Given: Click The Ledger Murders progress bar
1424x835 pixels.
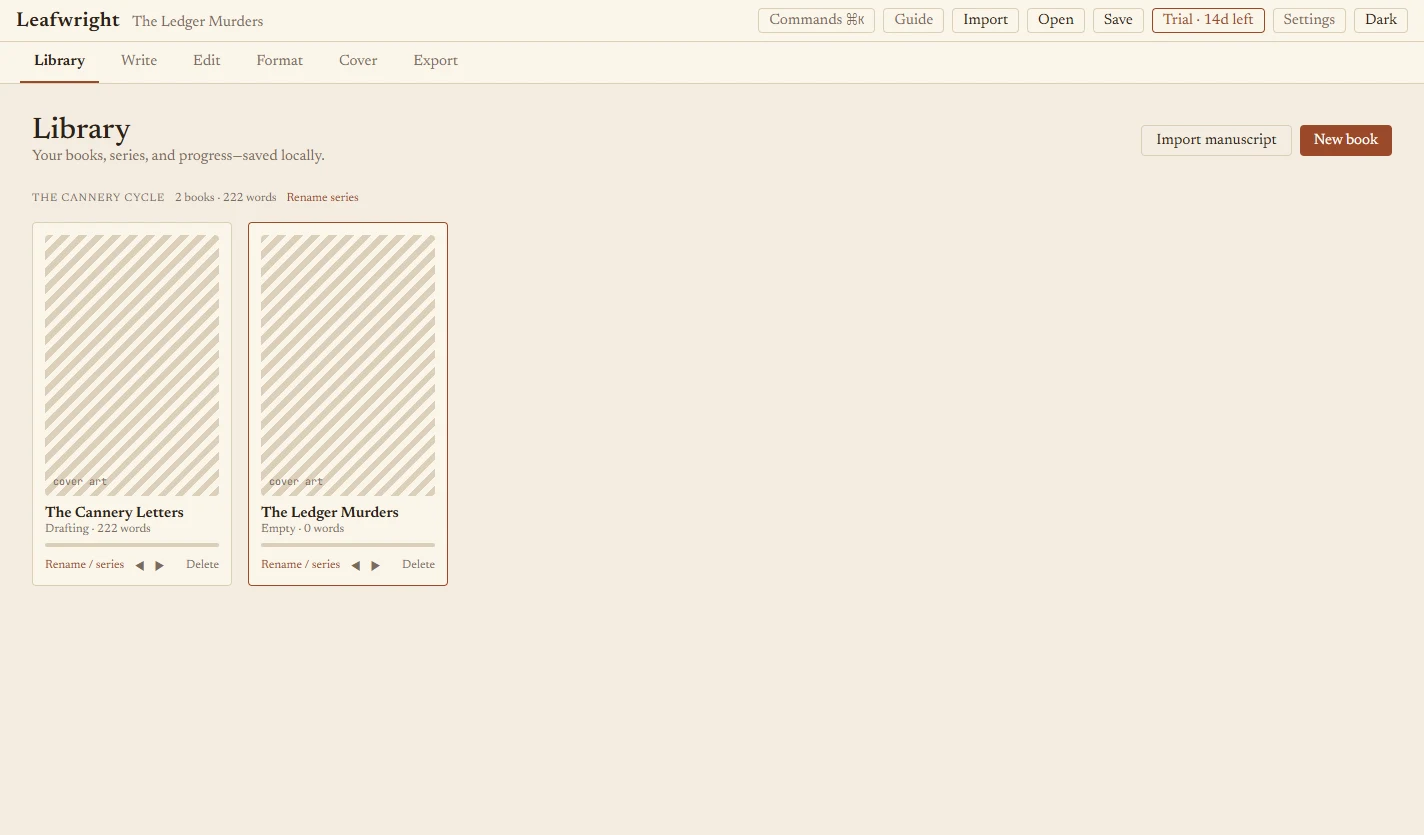Looking at the screenshot, I should click(x=348, y=545).
